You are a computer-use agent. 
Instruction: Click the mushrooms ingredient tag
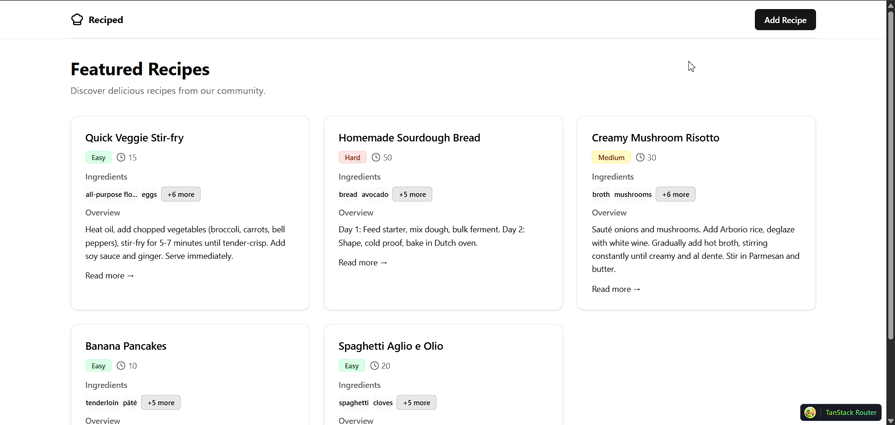(x=633, y=195)
